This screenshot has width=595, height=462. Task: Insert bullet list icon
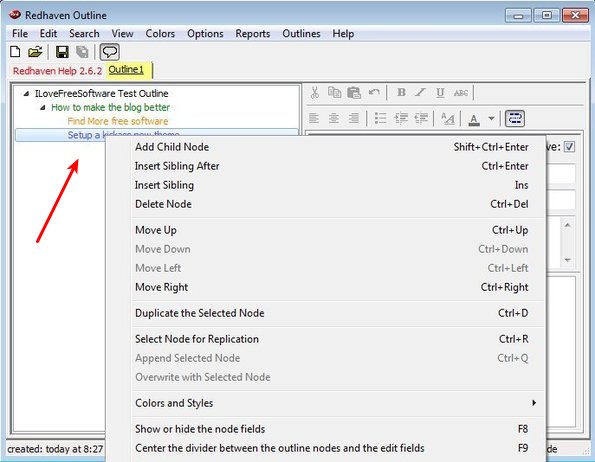point(380,118)
